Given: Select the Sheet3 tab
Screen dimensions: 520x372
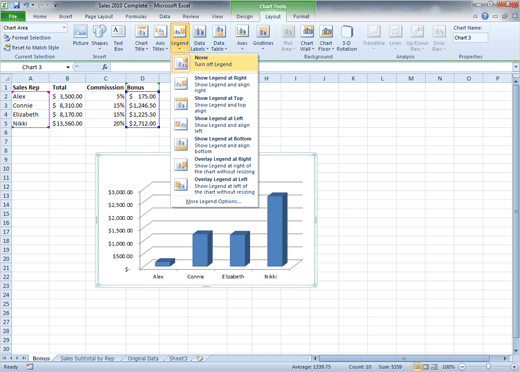Looking at the screenshot, I should [x=178, y=358].
